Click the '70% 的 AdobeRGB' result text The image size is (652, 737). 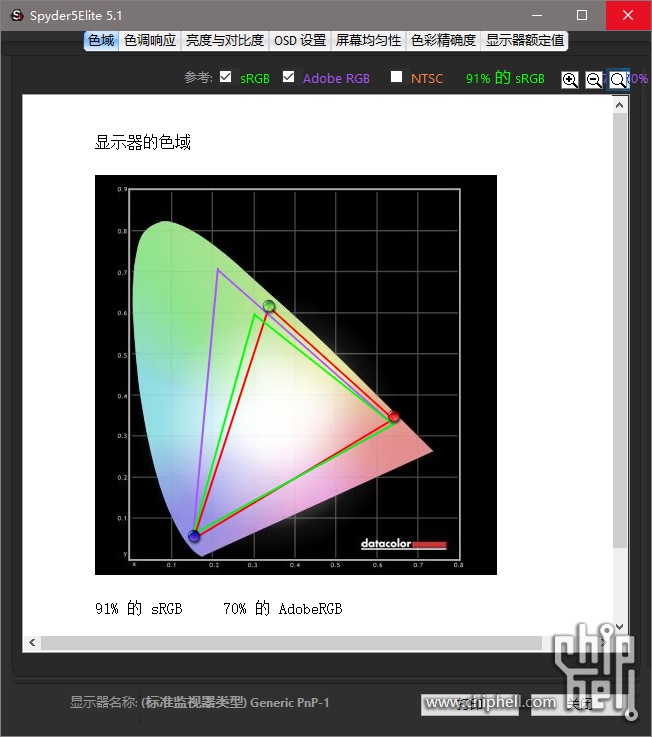pos(283,609)
